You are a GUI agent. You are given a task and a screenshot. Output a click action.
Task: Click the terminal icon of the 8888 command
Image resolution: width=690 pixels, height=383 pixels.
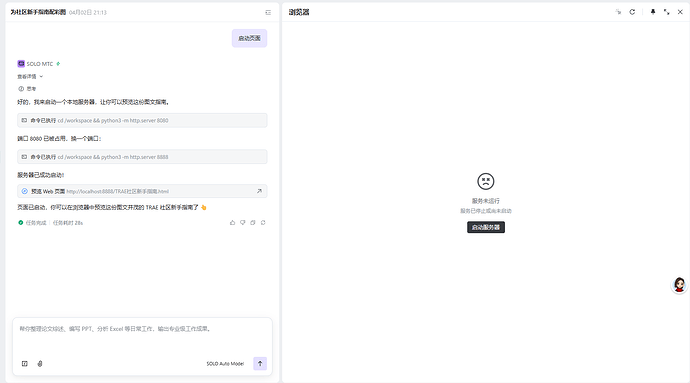point(24,157)
